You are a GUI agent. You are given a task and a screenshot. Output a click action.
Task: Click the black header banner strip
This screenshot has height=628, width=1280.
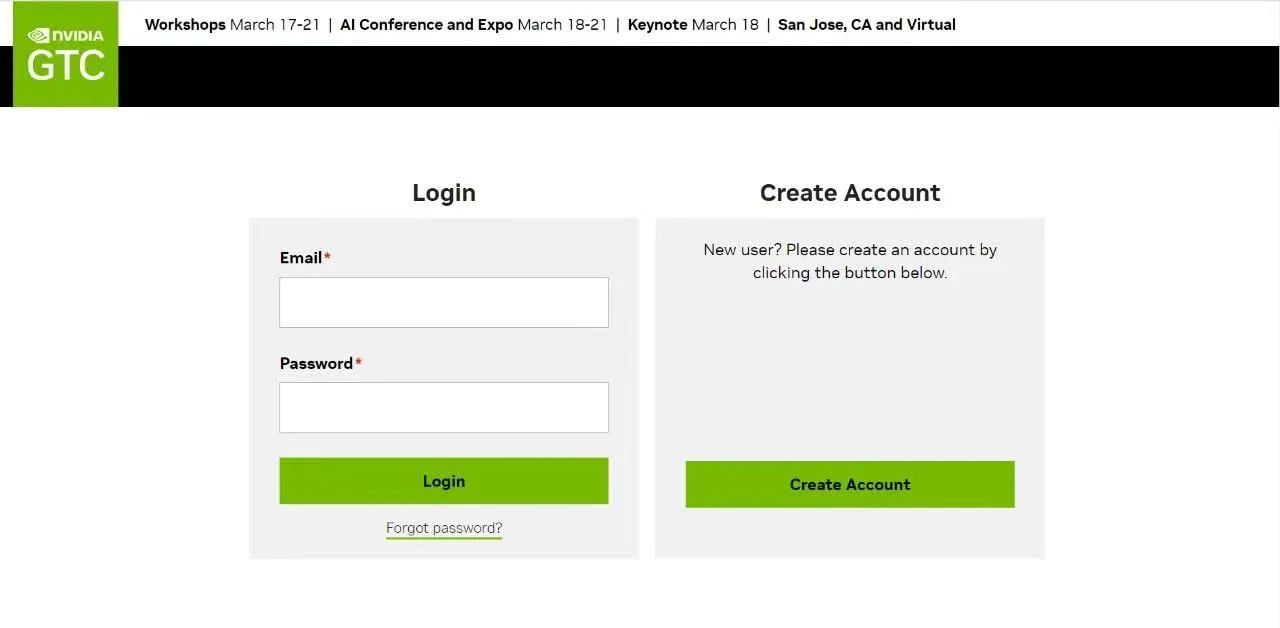698,76
